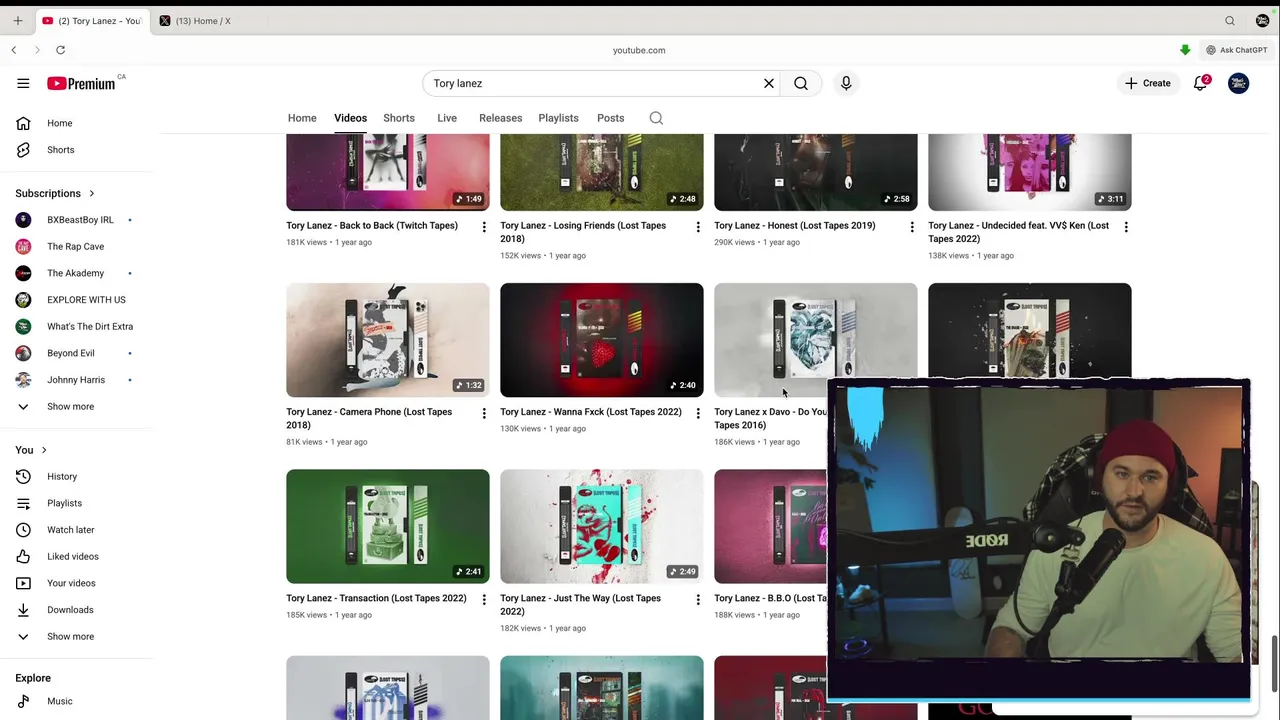Go back with the browser back arrow
The height and width of the screenshot is (720, 1280).
[14, 50]
